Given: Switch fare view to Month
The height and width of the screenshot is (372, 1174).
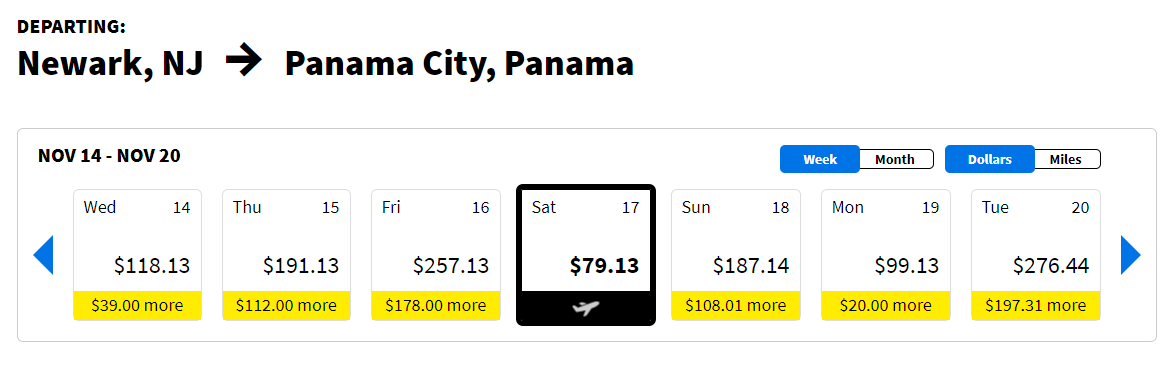Looking at the screenshot, I should (x=895, y=159).
